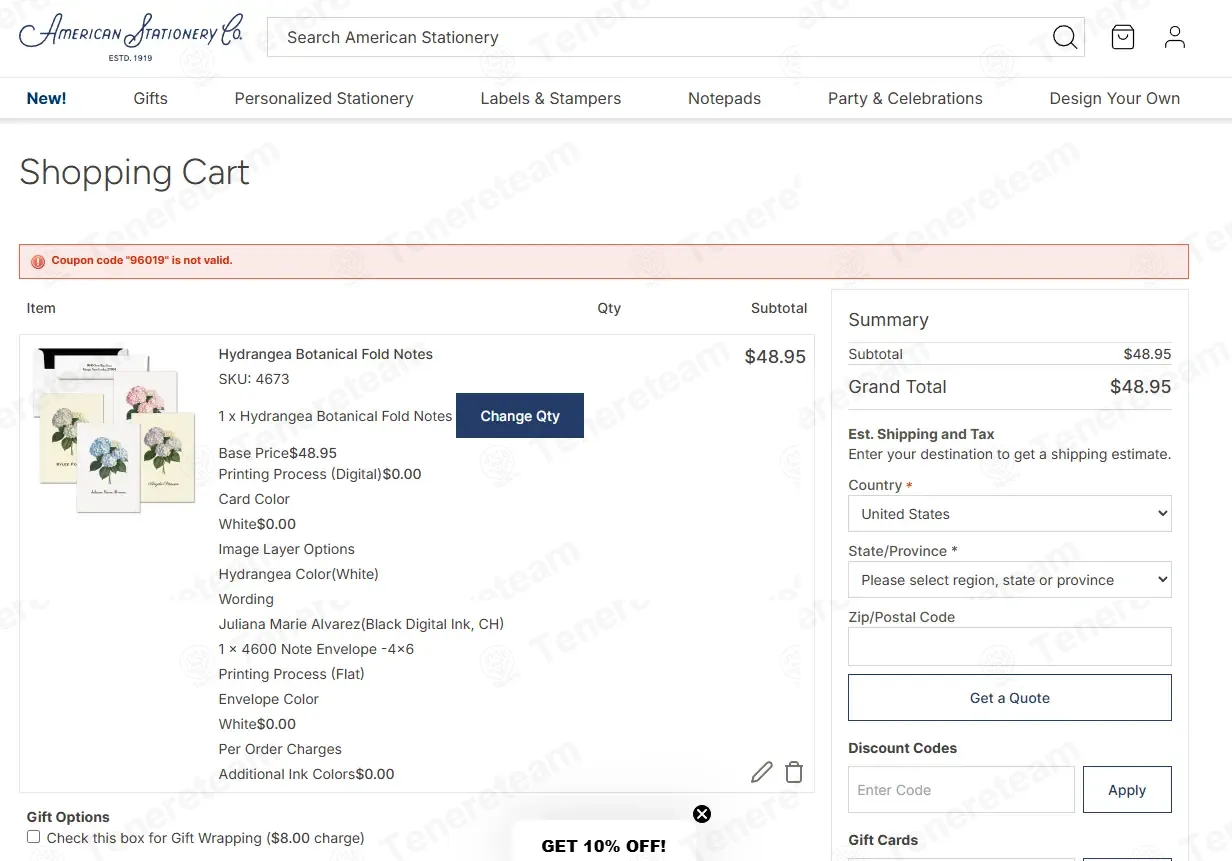Click the Change Qty button
1232x861 pixels.
click(x=520, y=416)
